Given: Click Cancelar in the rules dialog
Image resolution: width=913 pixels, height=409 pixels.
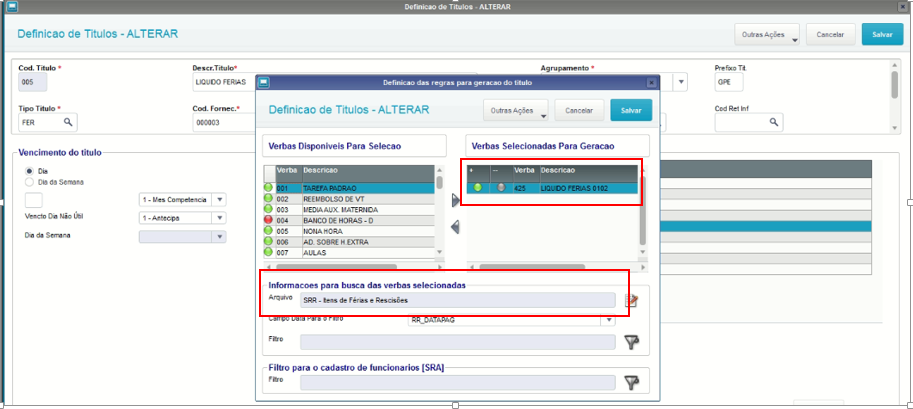Looking at the screenshot, I should click(579, 110).
